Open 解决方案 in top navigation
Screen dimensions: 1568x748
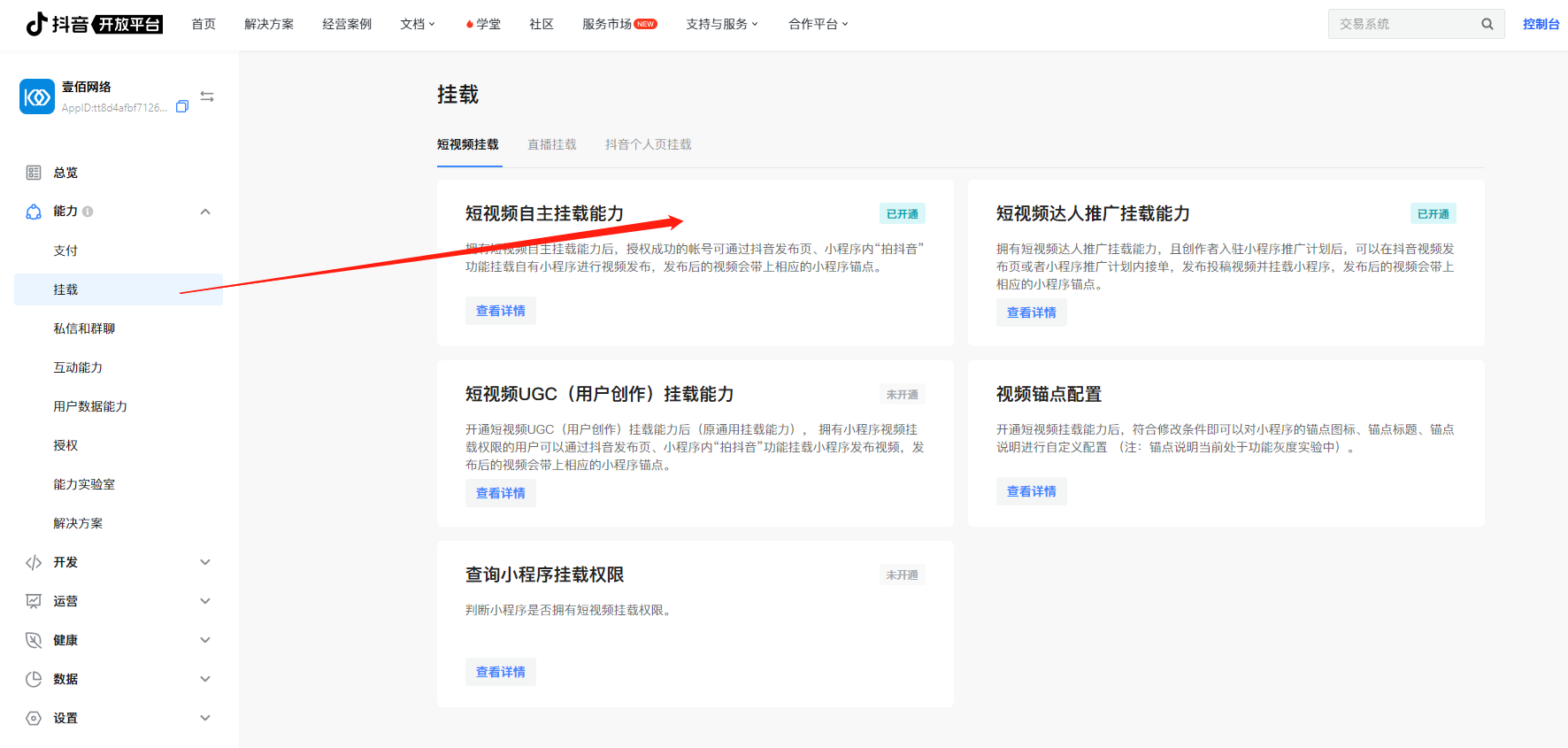coord(269,24)
